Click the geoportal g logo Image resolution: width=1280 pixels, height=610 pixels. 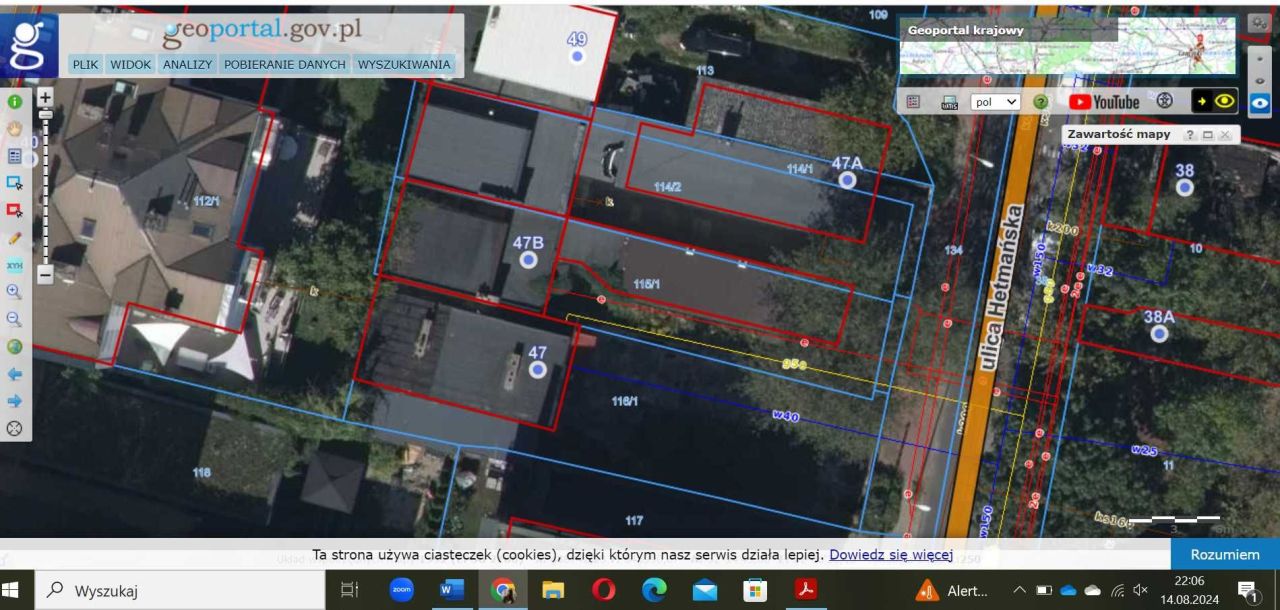click(x=29, y=45)
